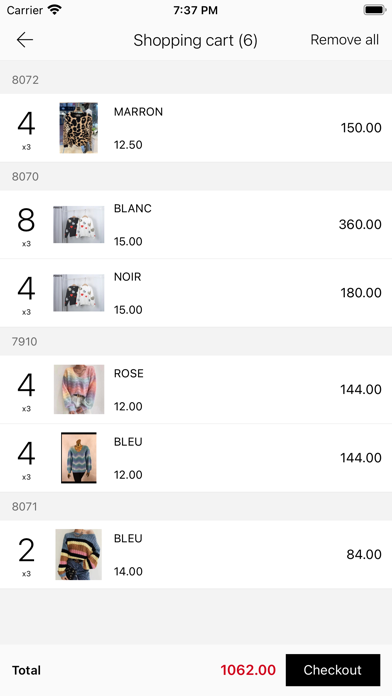Click the red 1062.00 total amount
The width and height of the screenshot is (392, 696).
248,670
